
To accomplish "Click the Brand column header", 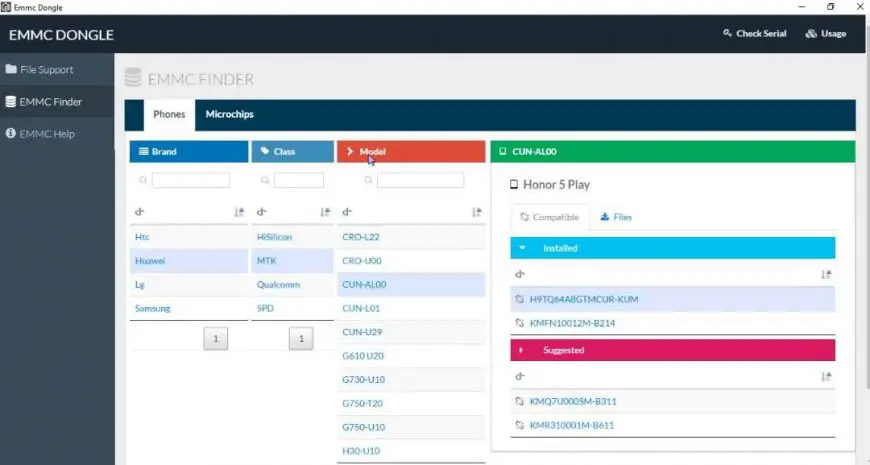I will 189,151.
